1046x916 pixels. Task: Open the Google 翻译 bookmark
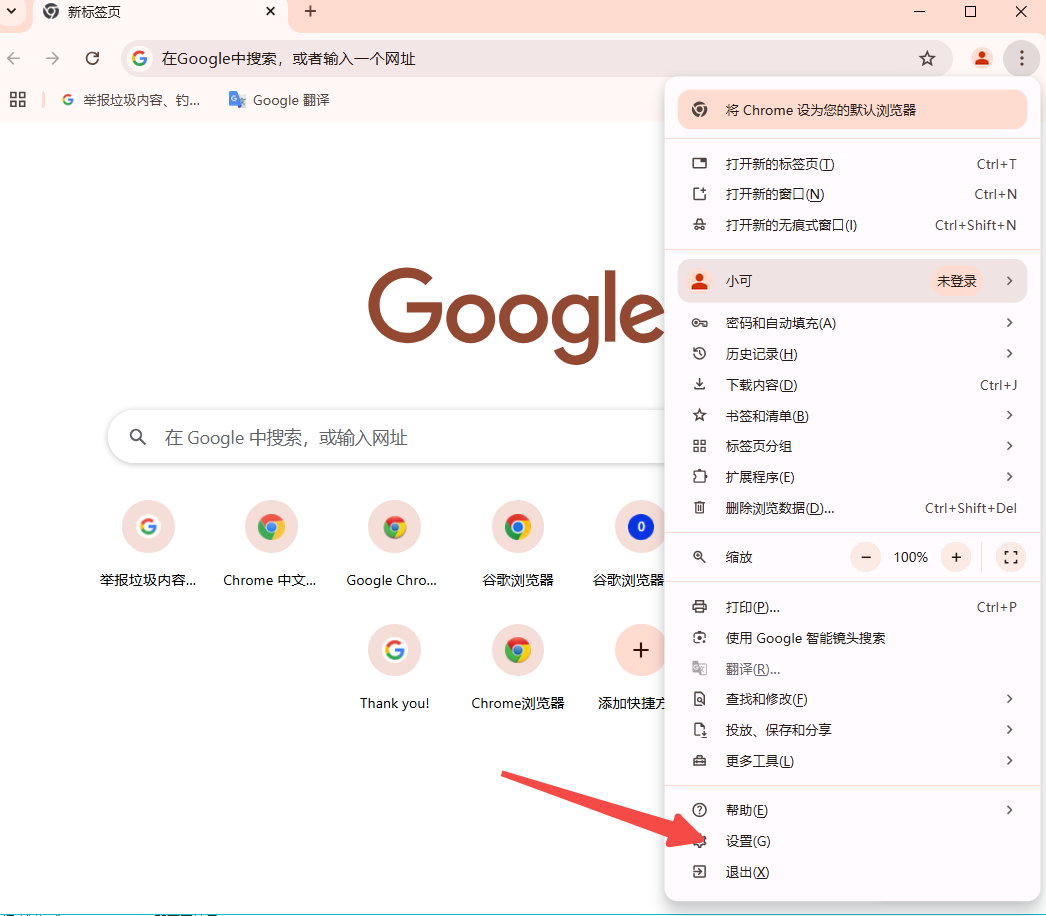pyautogui.click(x=278, y=99)
